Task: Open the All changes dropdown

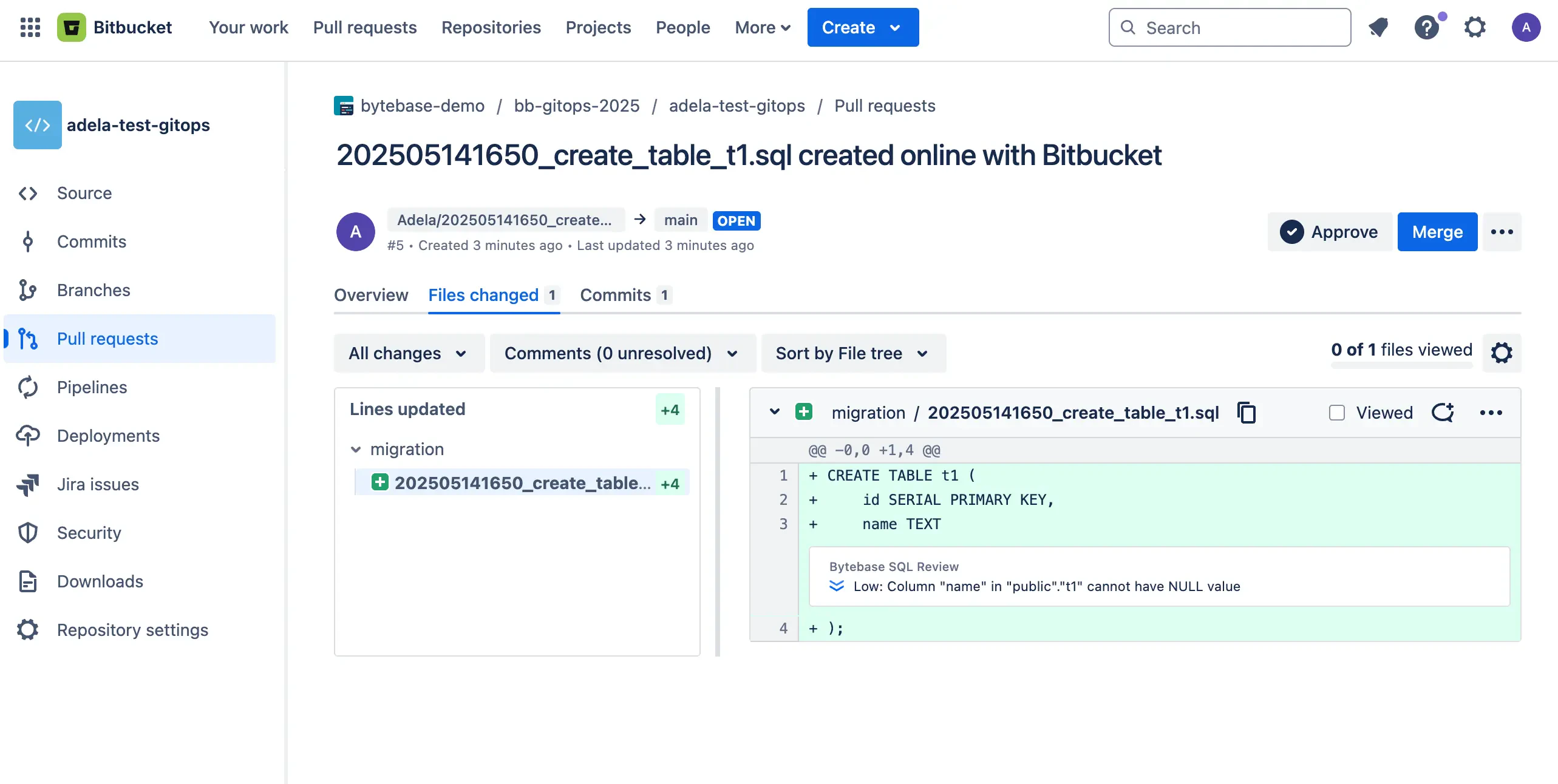Action: click(408, 353)
